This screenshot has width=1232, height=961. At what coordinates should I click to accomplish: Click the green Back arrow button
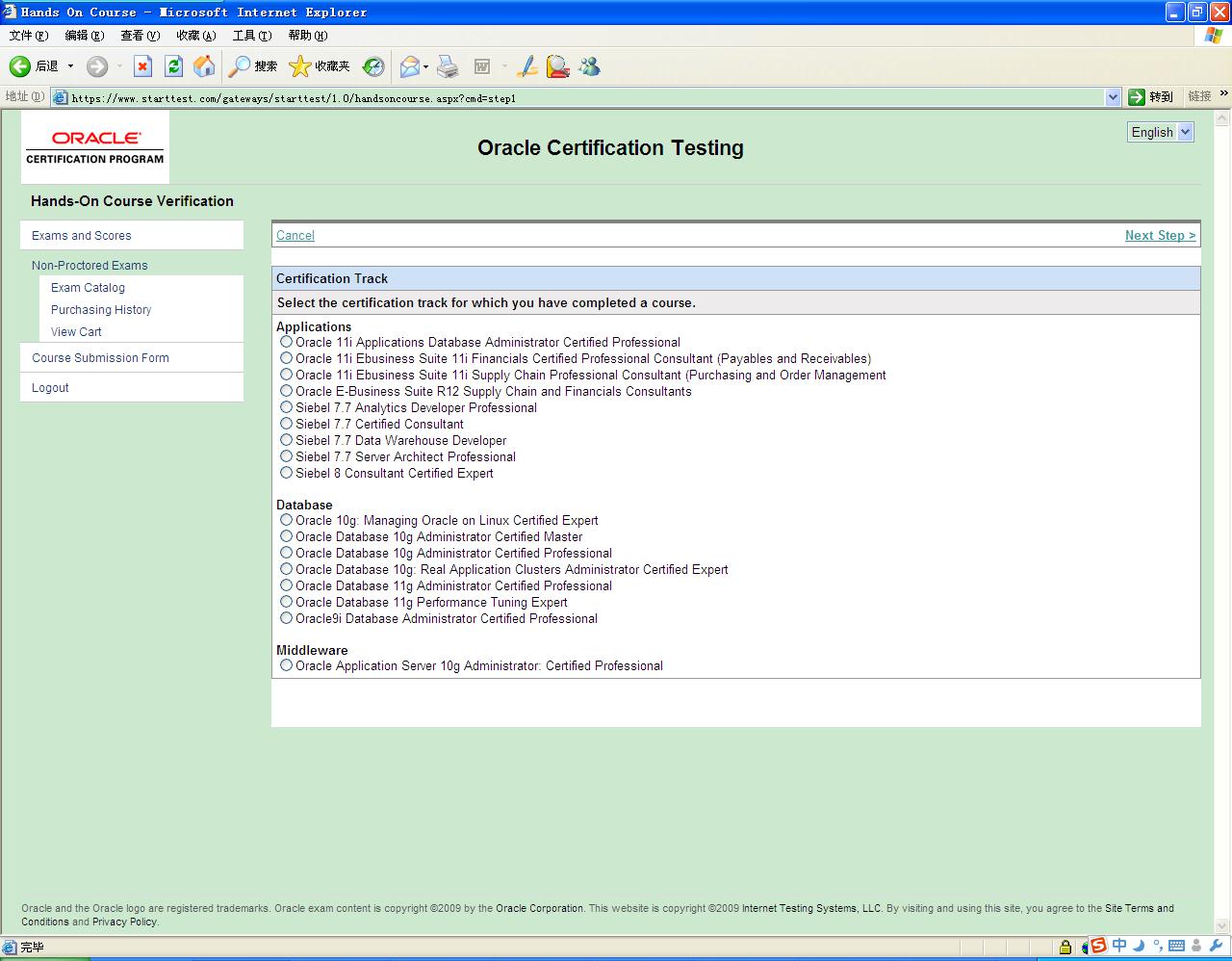[20, 66]
